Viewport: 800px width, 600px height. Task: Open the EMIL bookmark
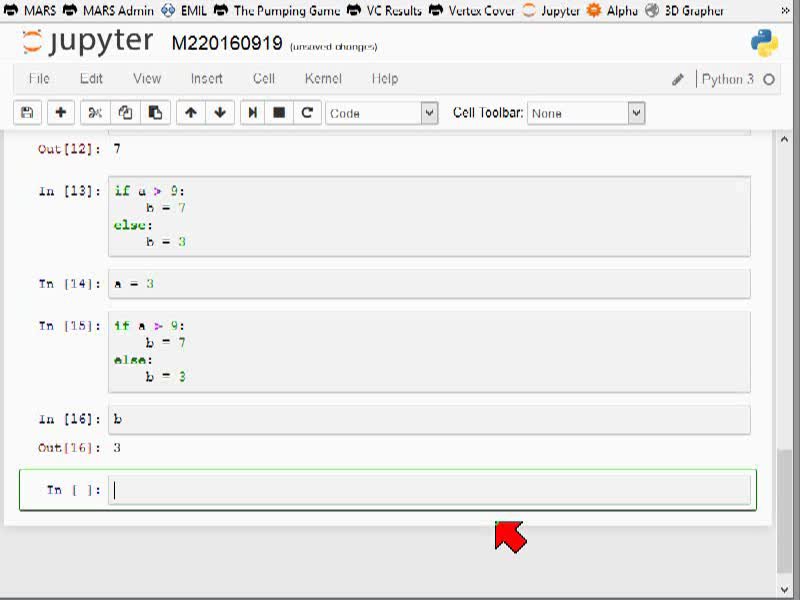(x=184, y=10)
